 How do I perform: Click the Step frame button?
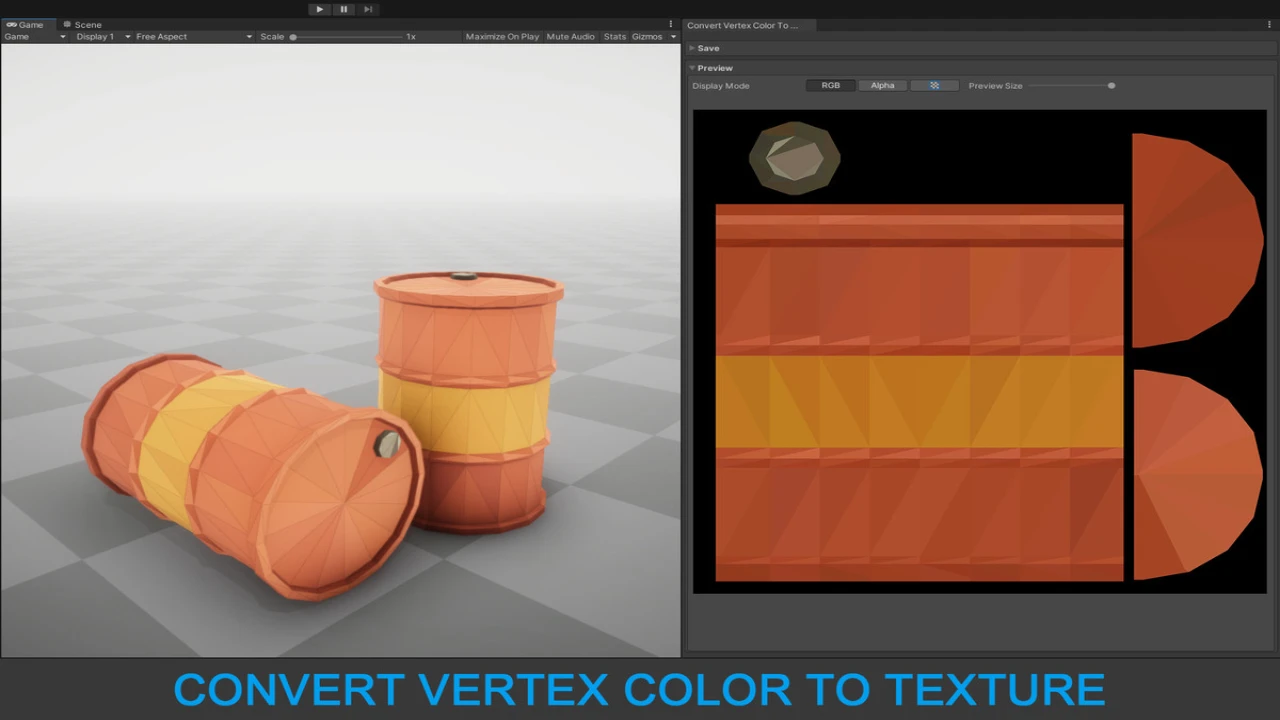368,9
